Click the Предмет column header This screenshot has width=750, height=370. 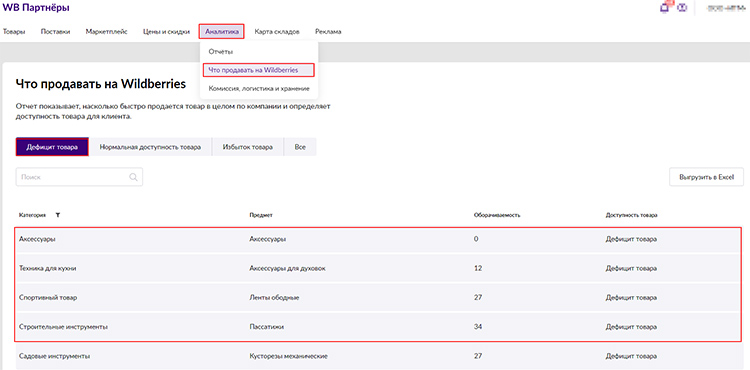pyautogui.click(x=261, y=215)
